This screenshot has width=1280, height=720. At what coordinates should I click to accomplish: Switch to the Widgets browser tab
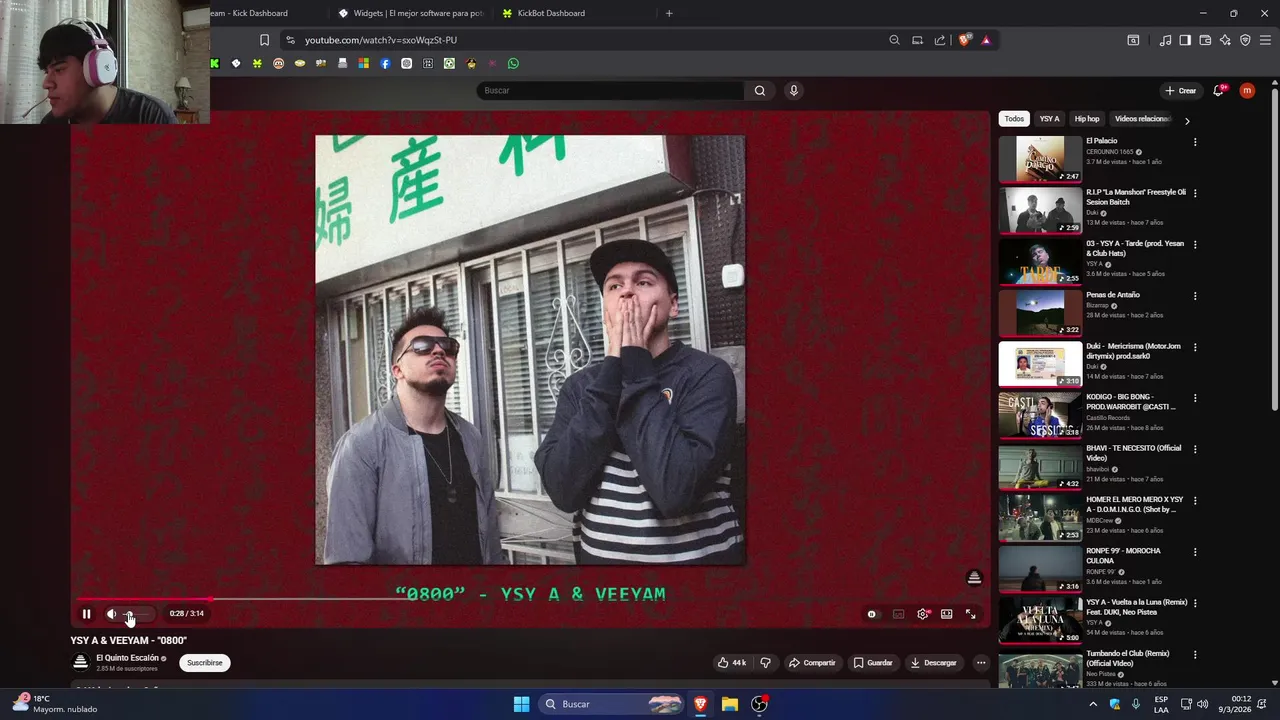click(x=410, y=13)
